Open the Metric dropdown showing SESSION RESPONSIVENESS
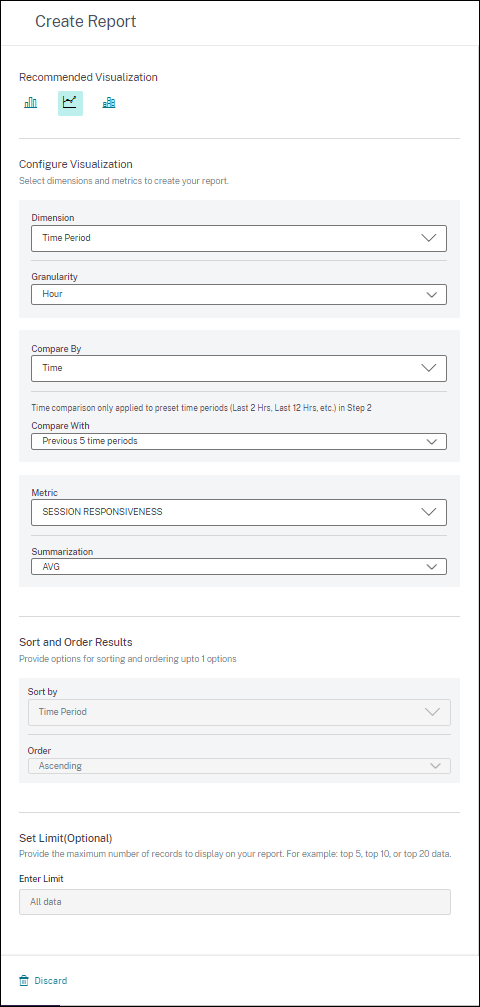 coord(239,512)
